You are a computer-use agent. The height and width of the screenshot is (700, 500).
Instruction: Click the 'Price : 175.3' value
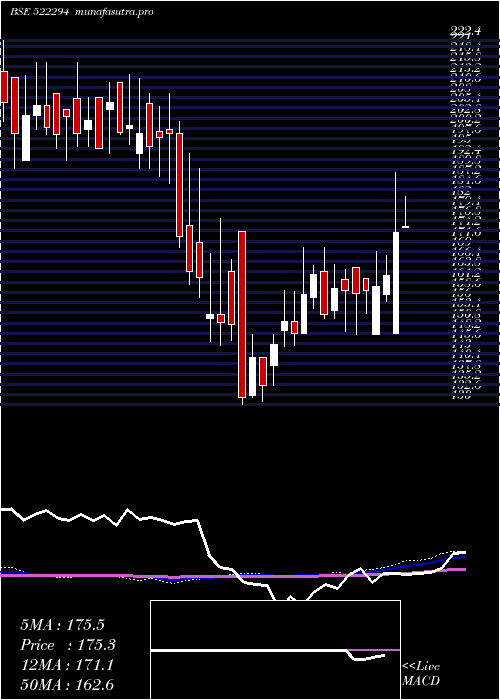[68, 645]
